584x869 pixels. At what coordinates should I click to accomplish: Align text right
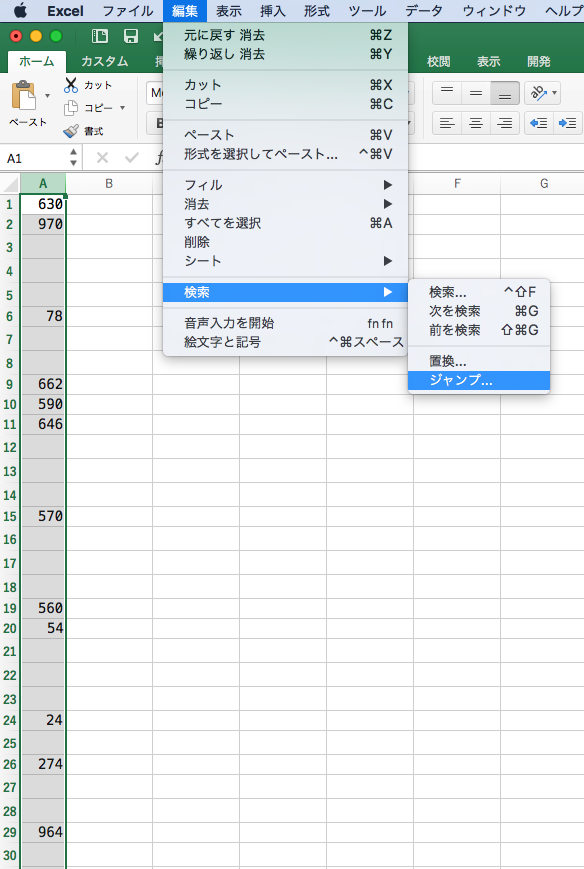pyautogui.click(x=505, y=123)
